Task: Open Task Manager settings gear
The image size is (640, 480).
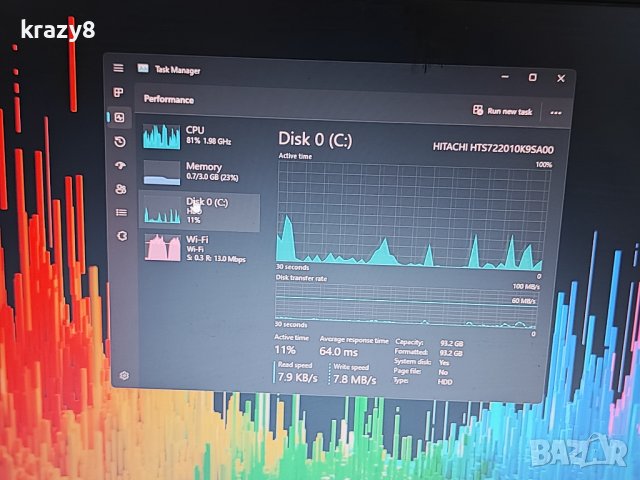Action: tap(125, 376)
